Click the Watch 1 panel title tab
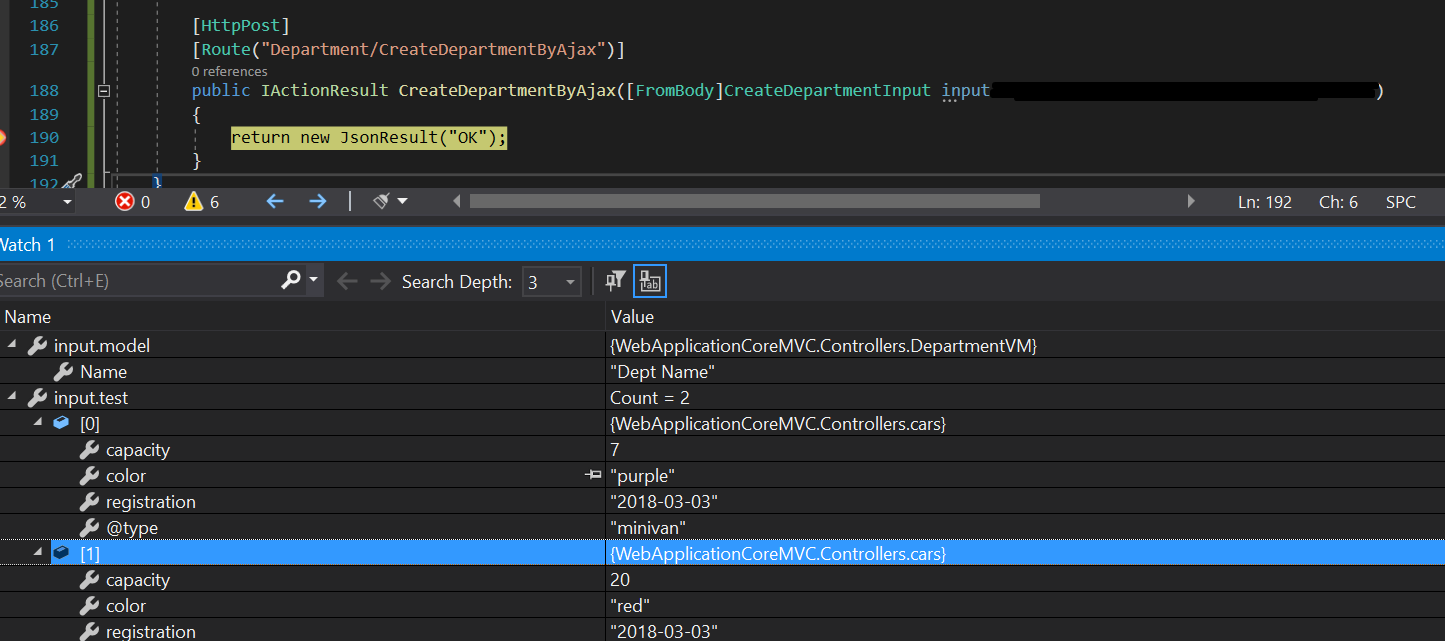This screenshot has width=1445, height=641. pyautogui.click(x=27, y=245)
